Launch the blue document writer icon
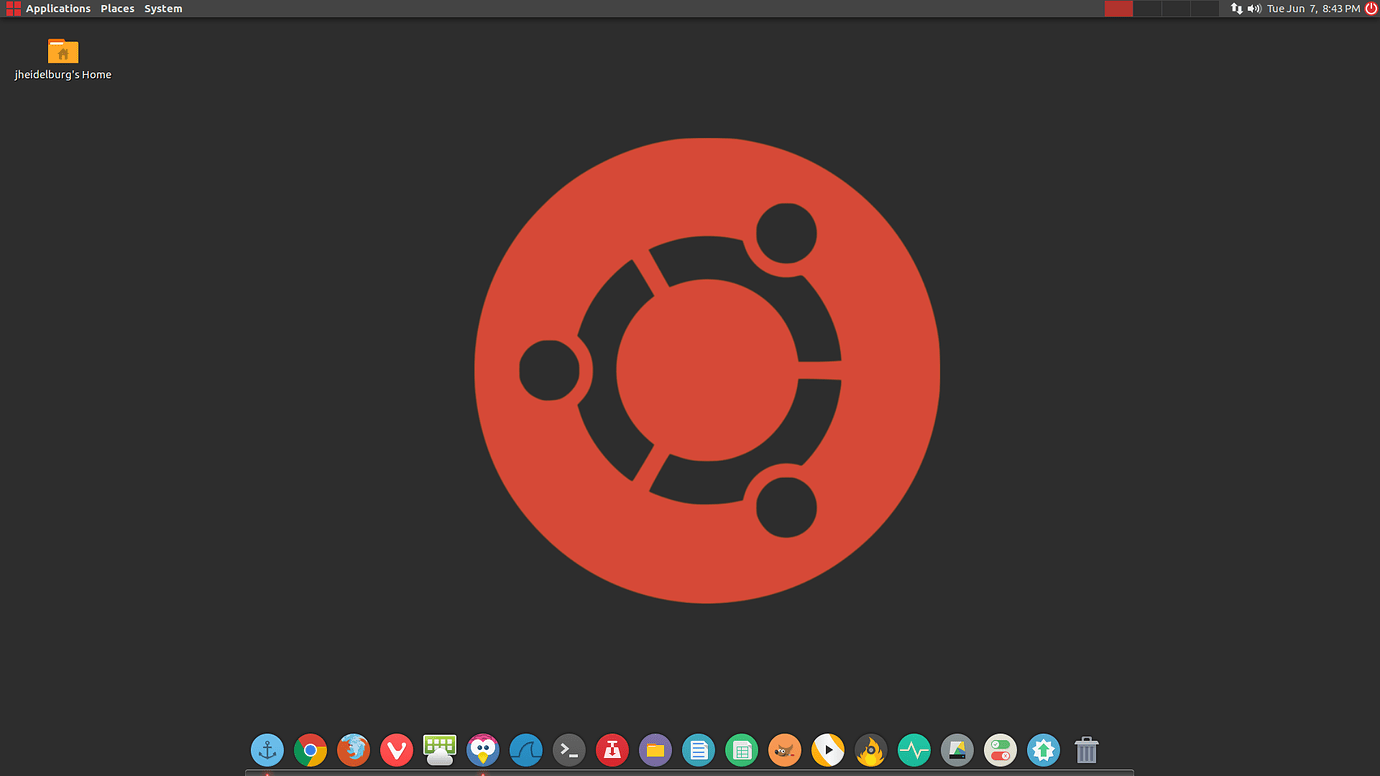This screenshot has width=1380, height=776. pyautogui.click(x=698, y=749)
